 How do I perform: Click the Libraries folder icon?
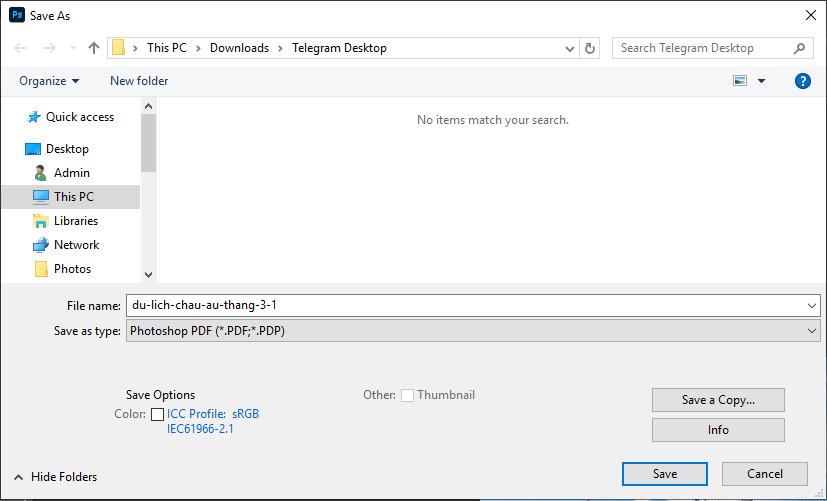41,221
